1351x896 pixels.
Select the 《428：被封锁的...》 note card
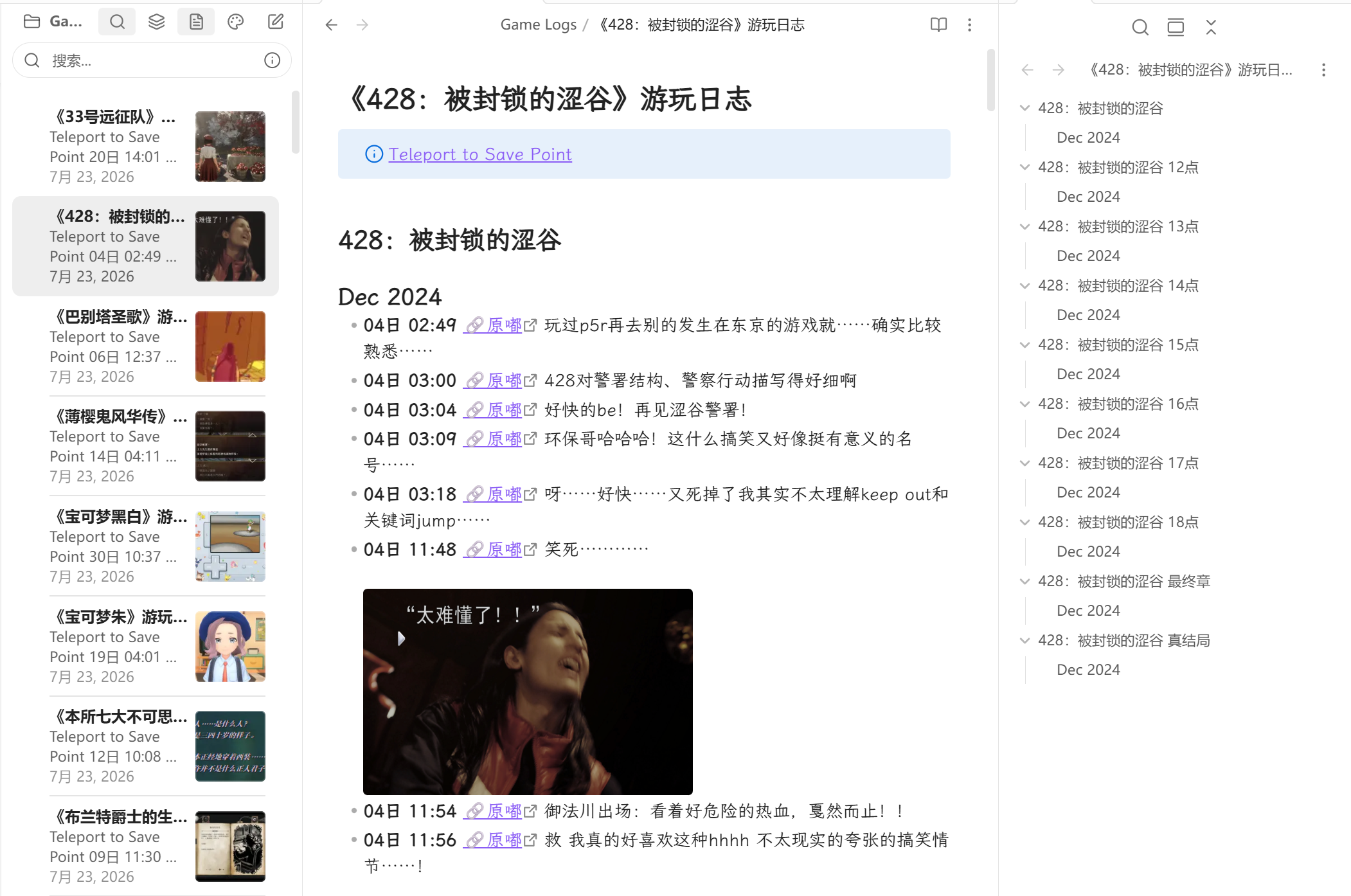(x=145, y=246)
